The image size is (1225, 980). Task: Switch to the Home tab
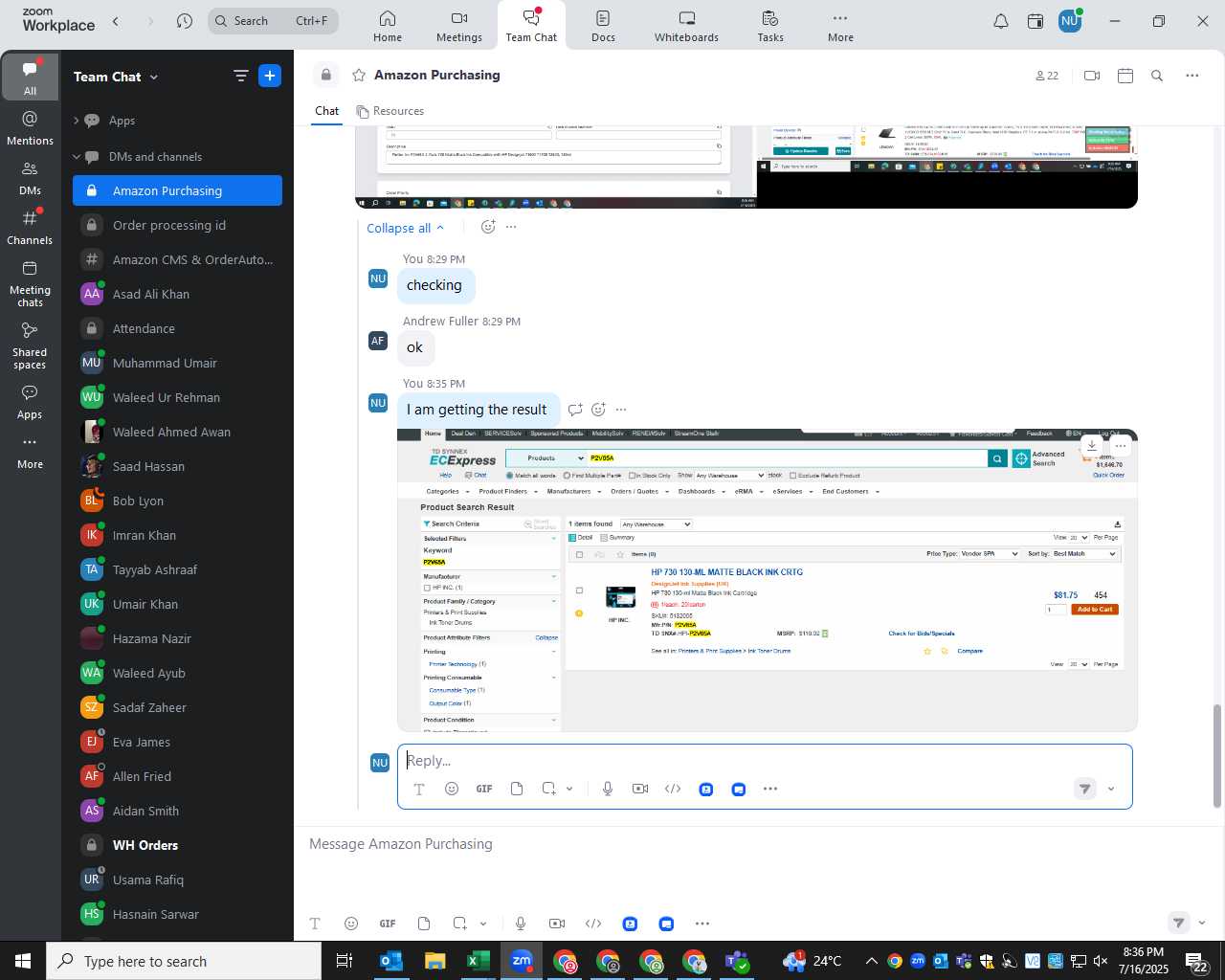click(x=388, y=26)
